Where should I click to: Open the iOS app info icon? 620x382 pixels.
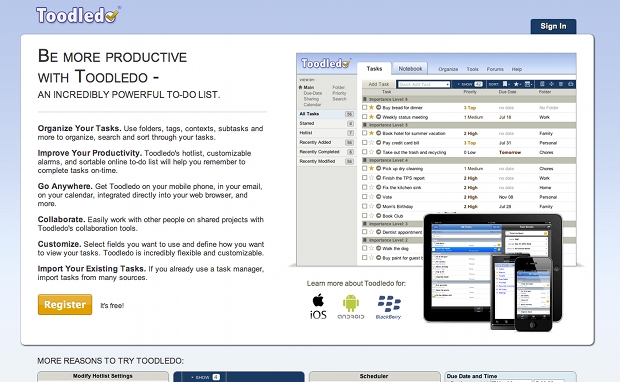coord(318,306)
